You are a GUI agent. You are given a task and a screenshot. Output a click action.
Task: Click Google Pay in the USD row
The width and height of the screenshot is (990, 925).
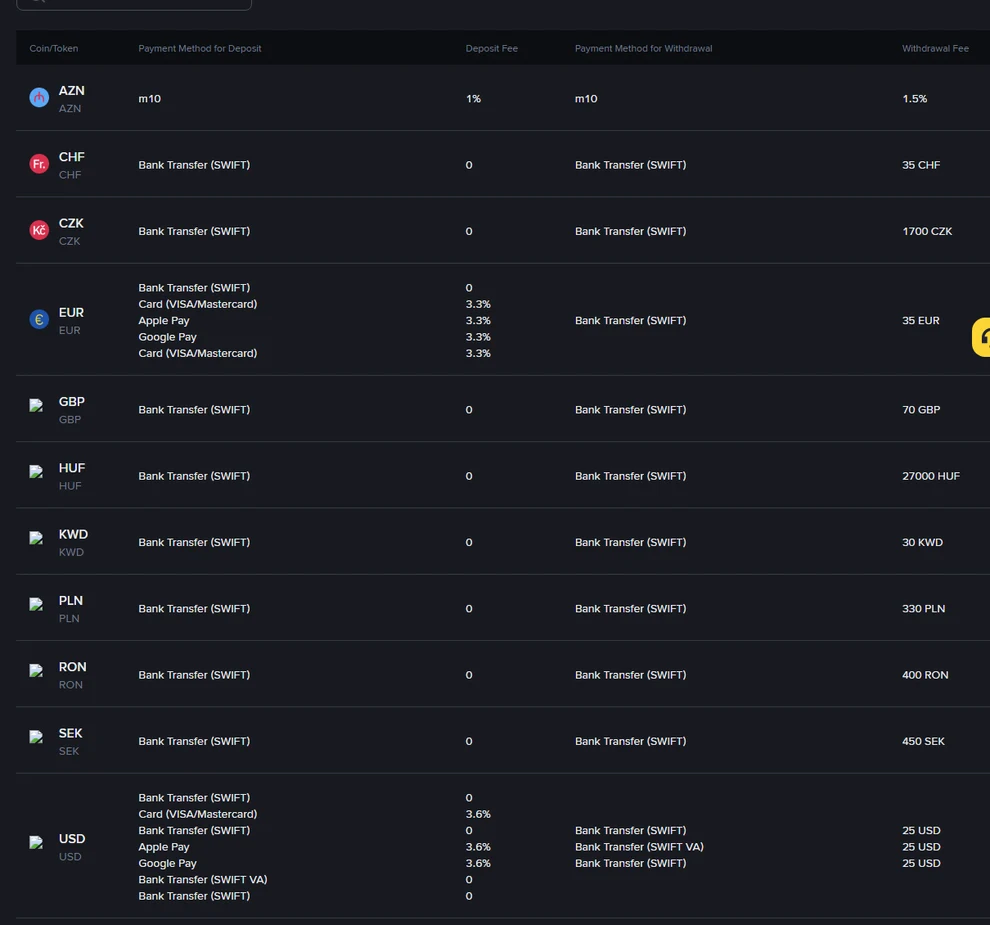pos(167,863)
